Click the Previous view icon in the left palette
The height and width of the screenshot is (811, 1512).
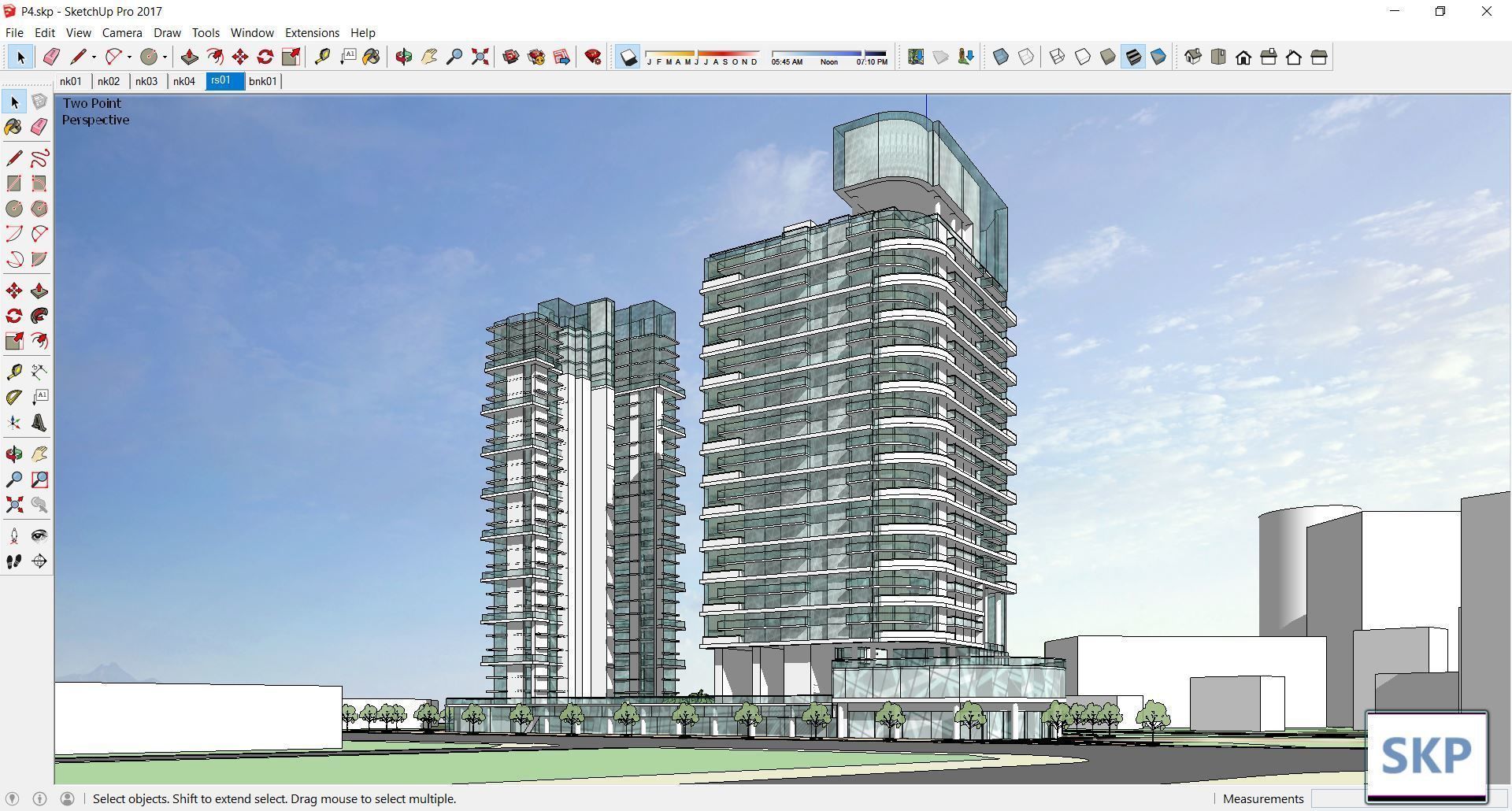pyautogui.click(x=39, y=505)
